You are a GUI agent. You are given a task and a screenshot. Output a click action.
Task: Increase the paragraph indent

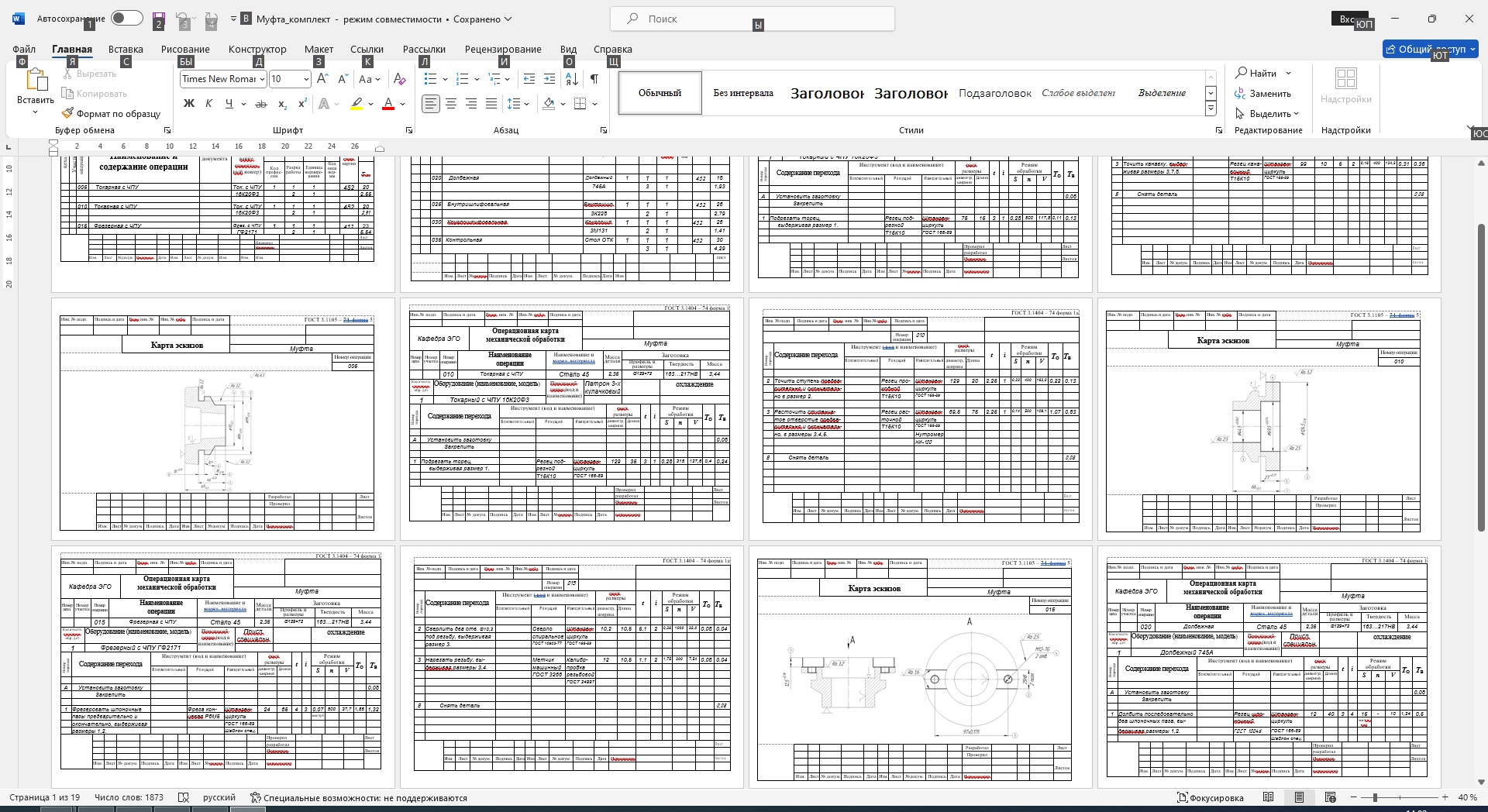[x=549, y=78]
